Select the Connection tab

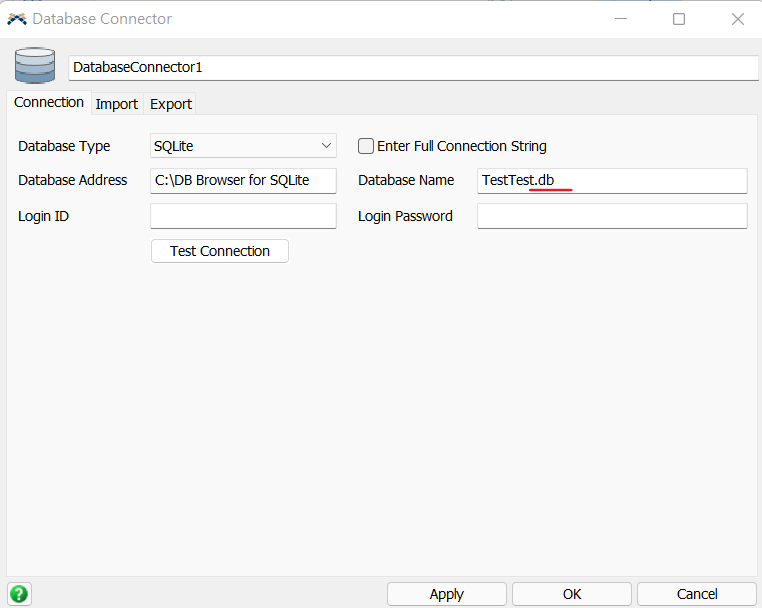[49, 103]
